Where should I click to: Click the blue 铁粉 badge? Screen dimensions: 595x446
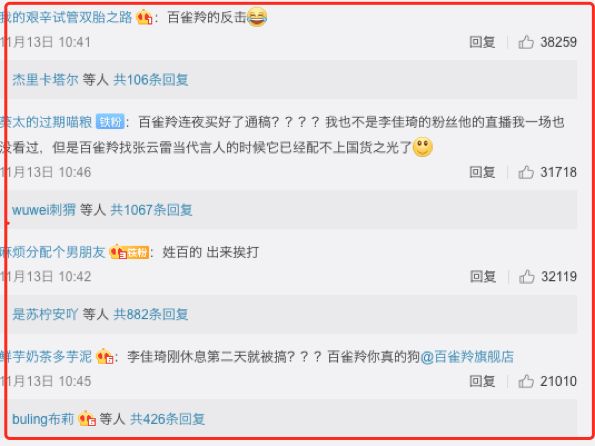click(110, 122)
